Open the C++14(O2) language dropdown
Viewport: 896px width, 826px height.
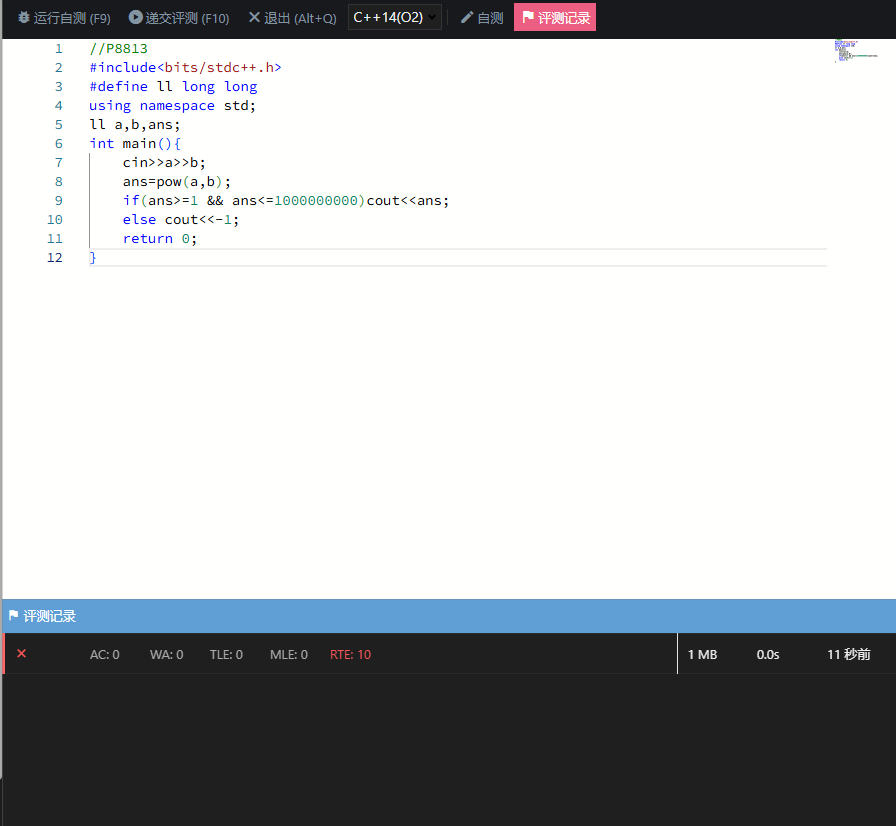pos(394,18)
